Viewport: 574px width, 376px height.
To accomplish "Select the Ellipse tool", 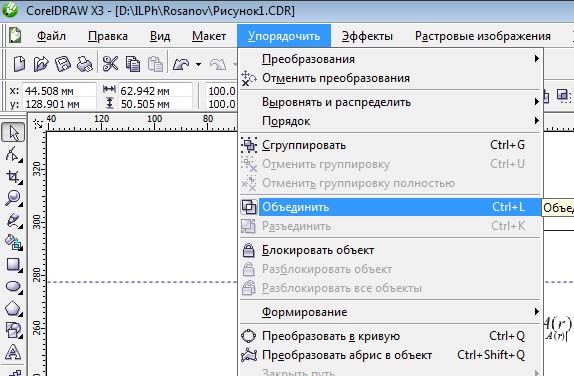I will (x=13, y=286).
